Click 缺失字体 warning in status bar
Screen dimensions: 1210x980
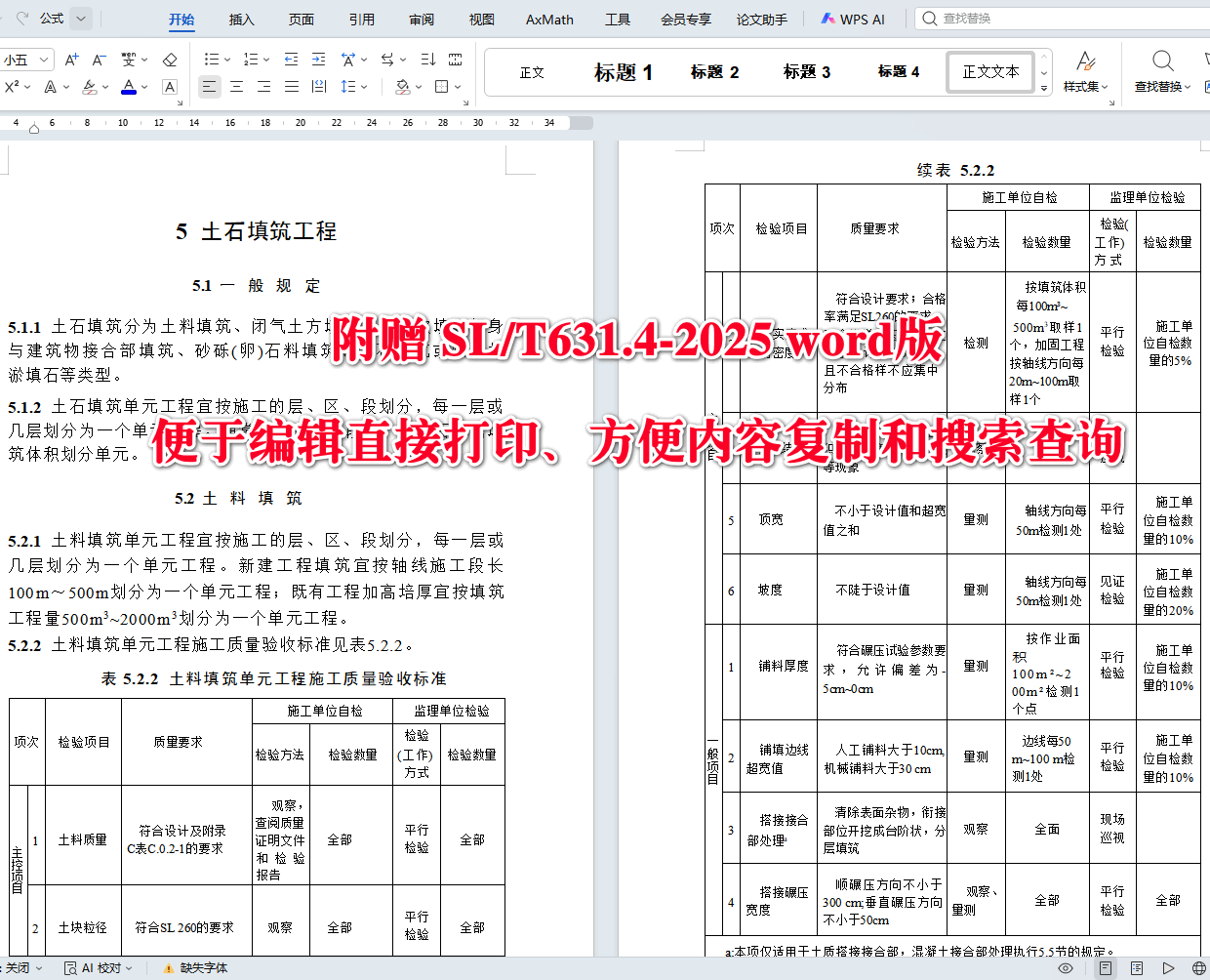point(195,968)
